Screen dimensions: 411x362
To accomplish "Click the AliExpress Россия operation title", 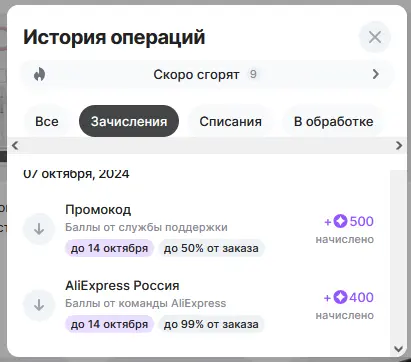I will click(x=122, y=286).
